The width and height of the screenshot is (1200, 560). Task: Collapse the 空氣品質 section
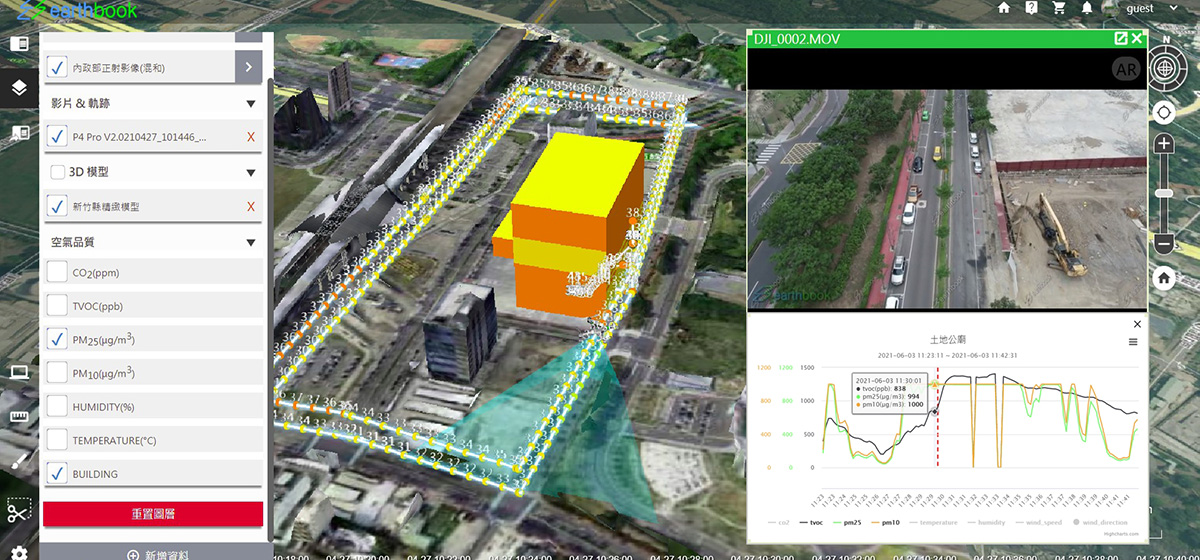(250, 242)
